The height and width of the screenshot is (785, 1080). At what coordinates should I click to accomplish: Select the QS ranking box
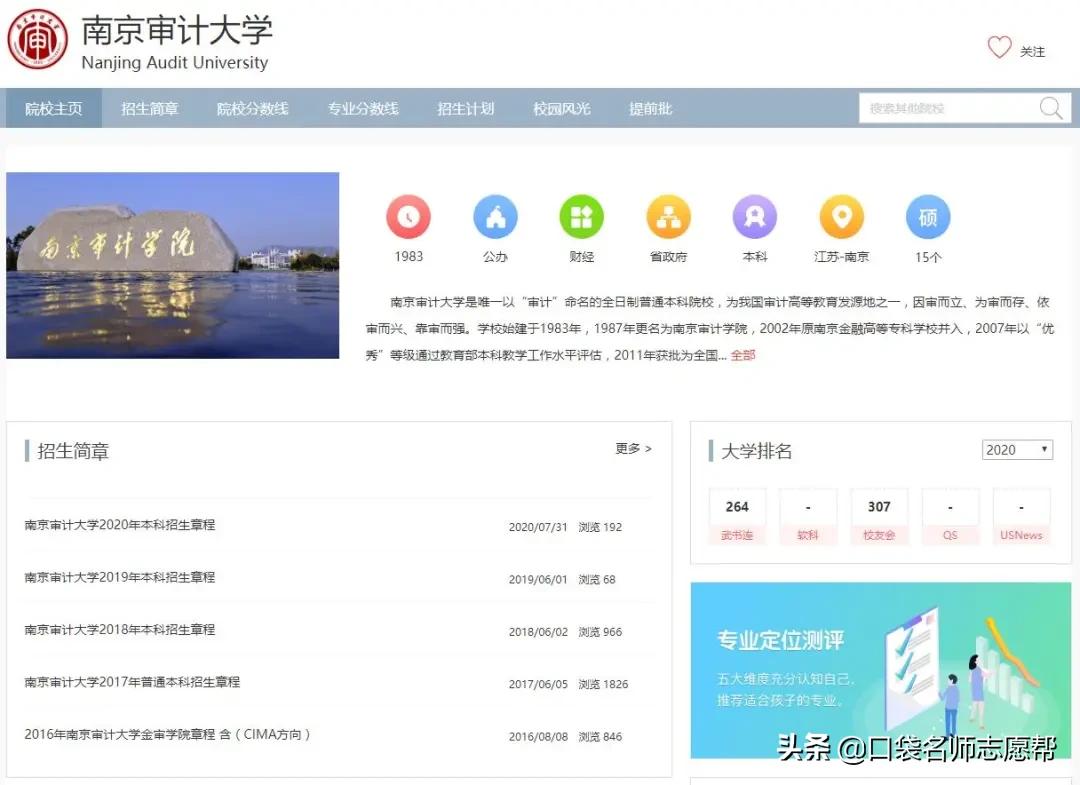point(950,517)
